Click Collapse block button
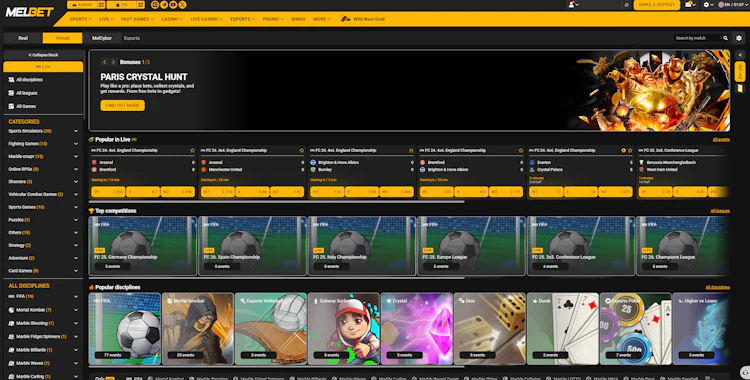Screen dimensions: 750x380 click(43, 55)
